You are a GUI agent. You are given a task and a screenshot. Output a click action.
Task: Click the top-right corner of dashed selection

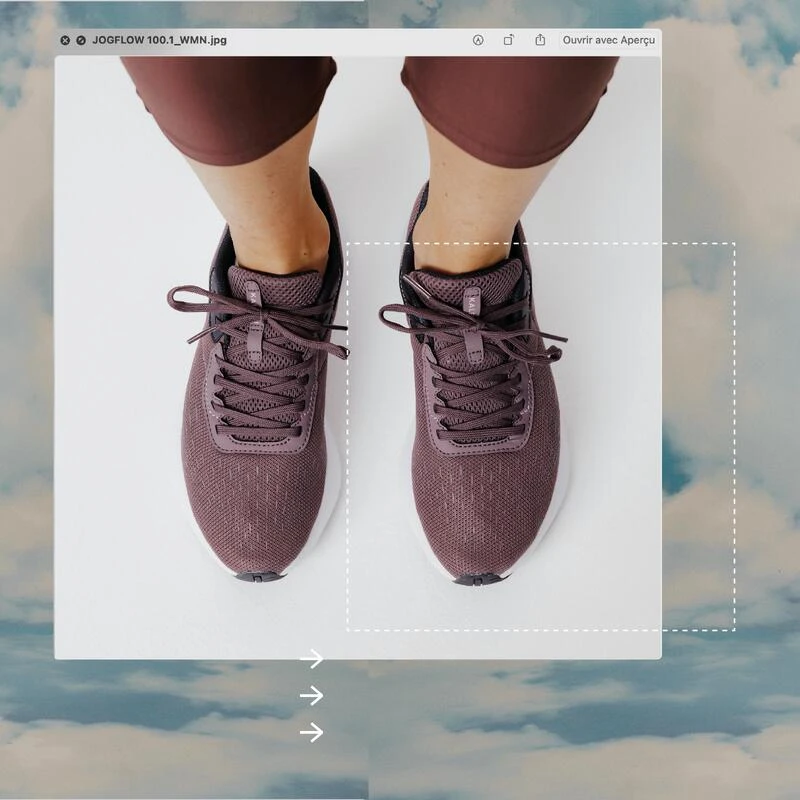(735, 243)
